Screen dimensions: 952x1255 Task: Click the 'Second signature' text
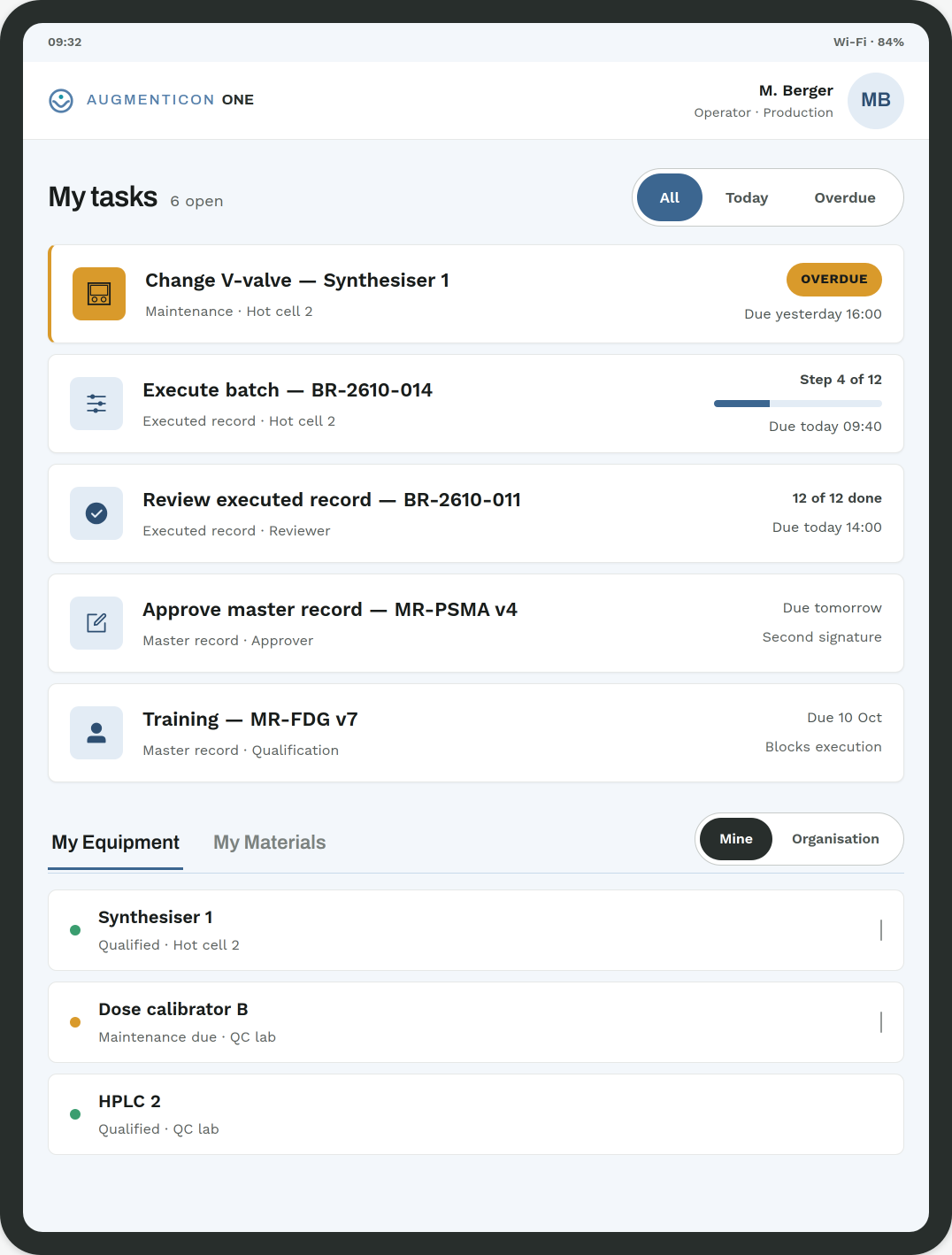point(822,637)
